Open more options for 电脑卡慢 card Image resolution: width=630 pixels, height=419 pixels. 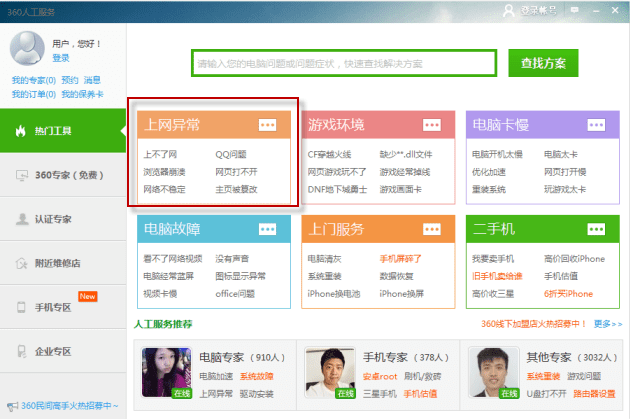(596, 125)
